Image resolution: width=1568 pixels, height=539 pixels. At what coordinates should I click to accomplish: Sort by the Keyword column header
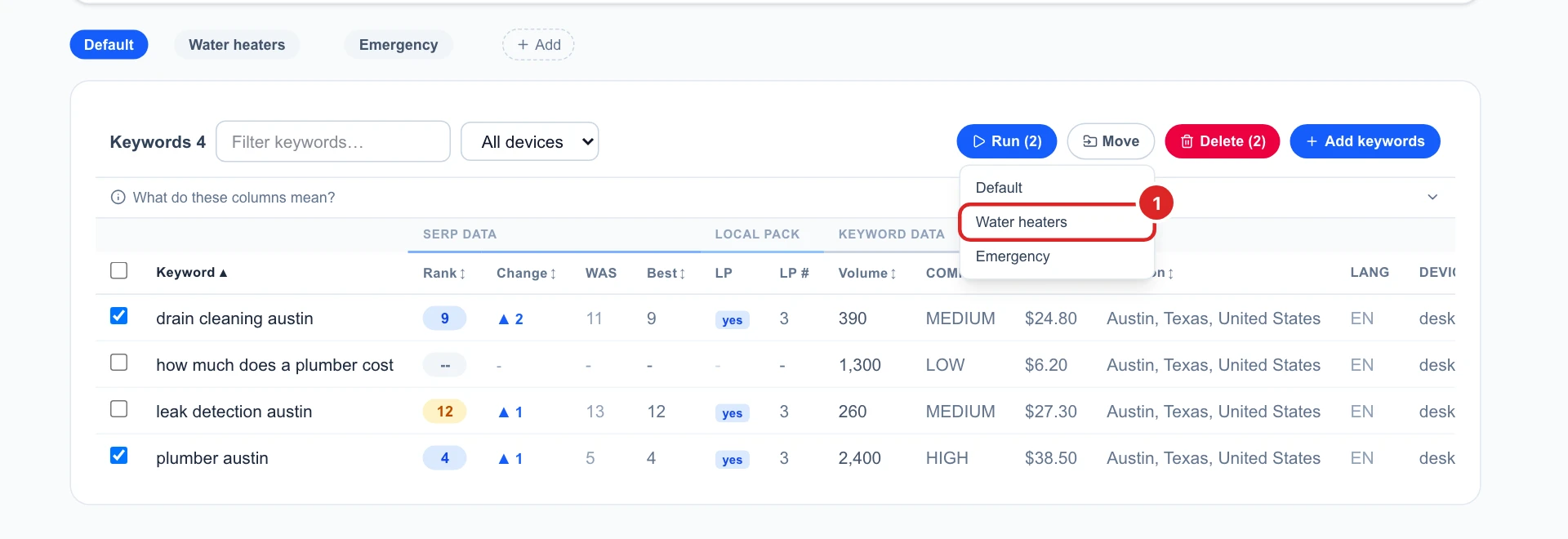pyautogui.click(x=192, y=273)
